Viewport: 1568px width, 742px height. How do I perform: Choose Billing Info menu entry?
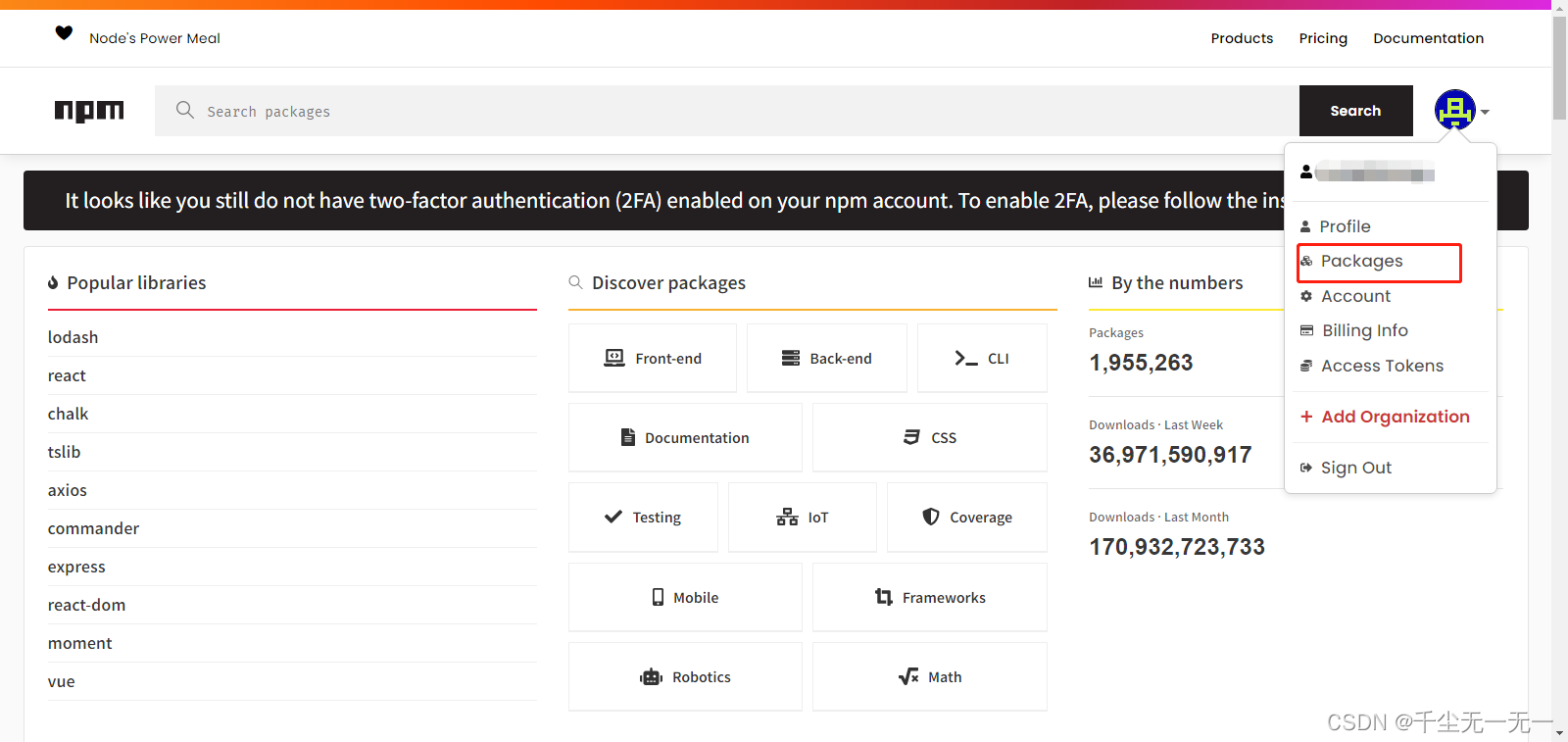[1364, 330]
